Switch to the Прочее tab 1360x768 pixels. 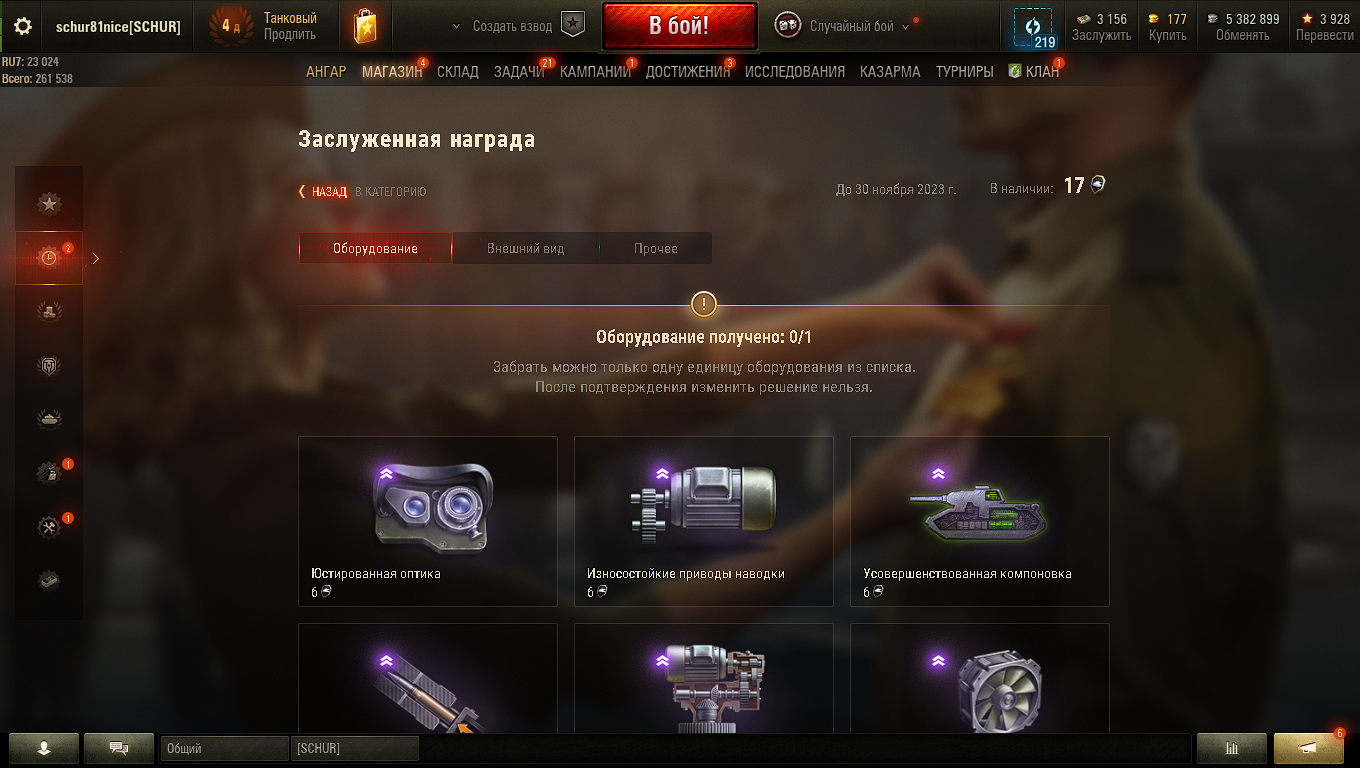click(x=655, y=248)
